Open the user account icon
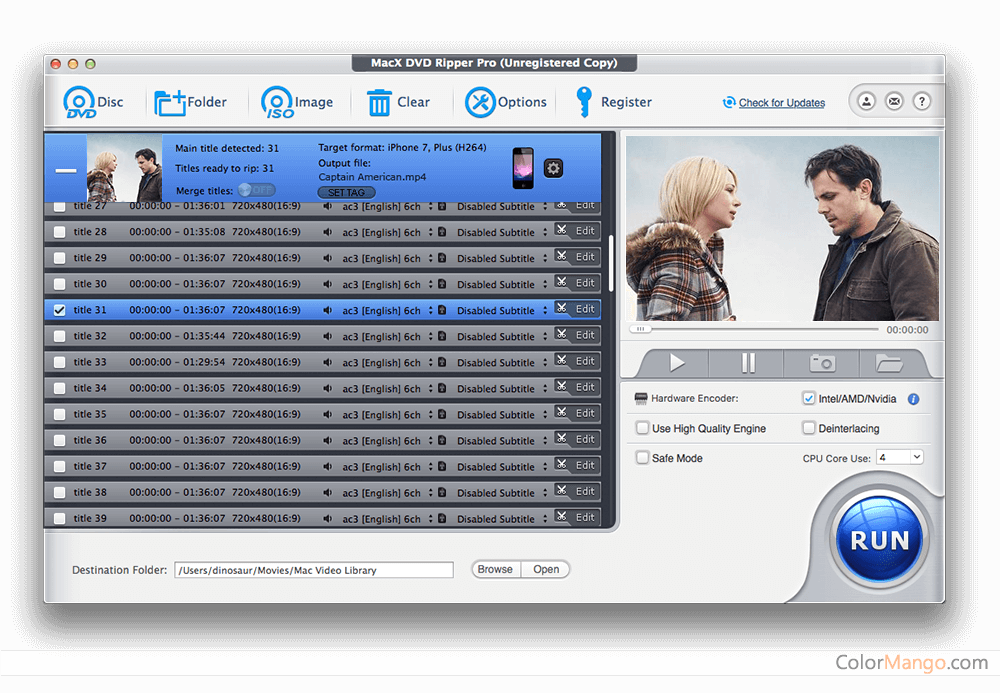The image size is (1000, 693). (x=866, y=101)
